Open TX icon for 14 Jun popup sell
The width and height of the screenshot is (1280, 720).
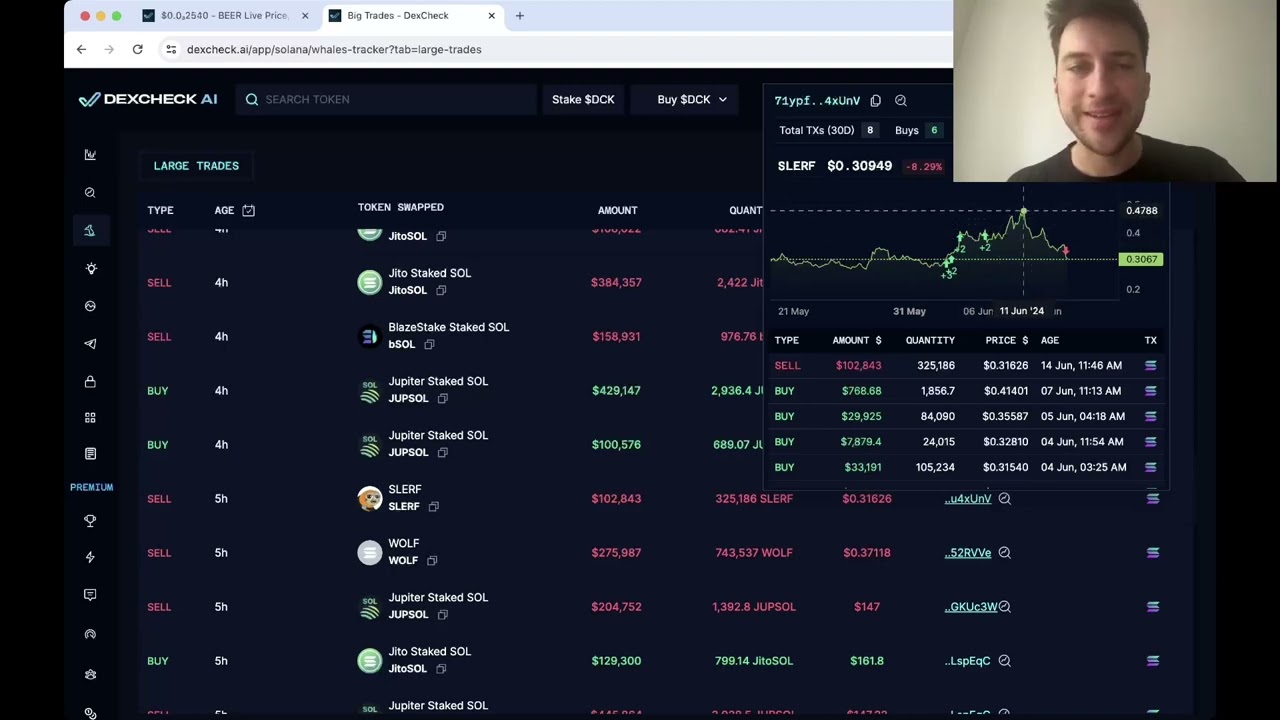1150,365
